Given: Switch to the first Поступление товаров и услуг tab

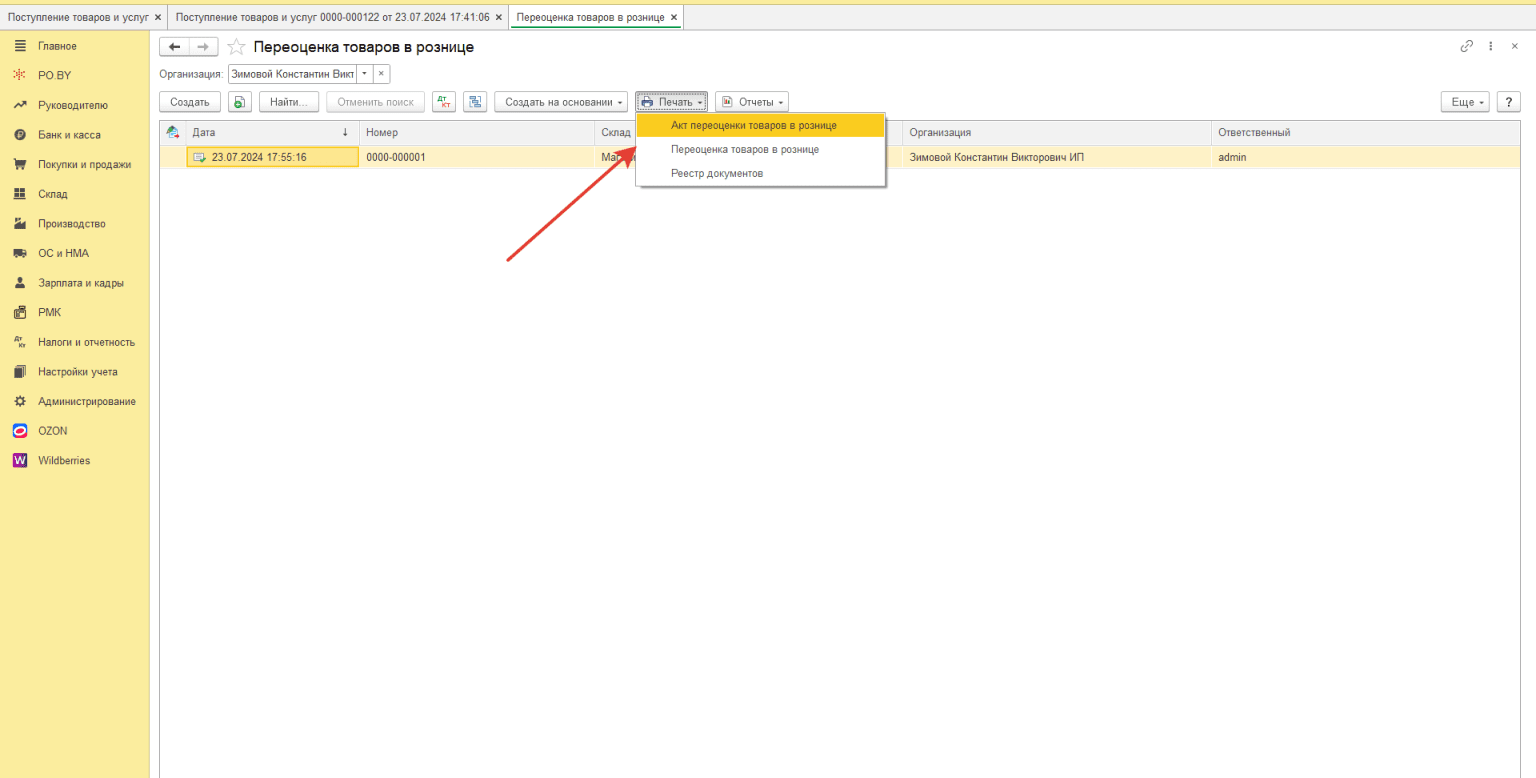Looking at the screenshot, I should tap(78, 17).
